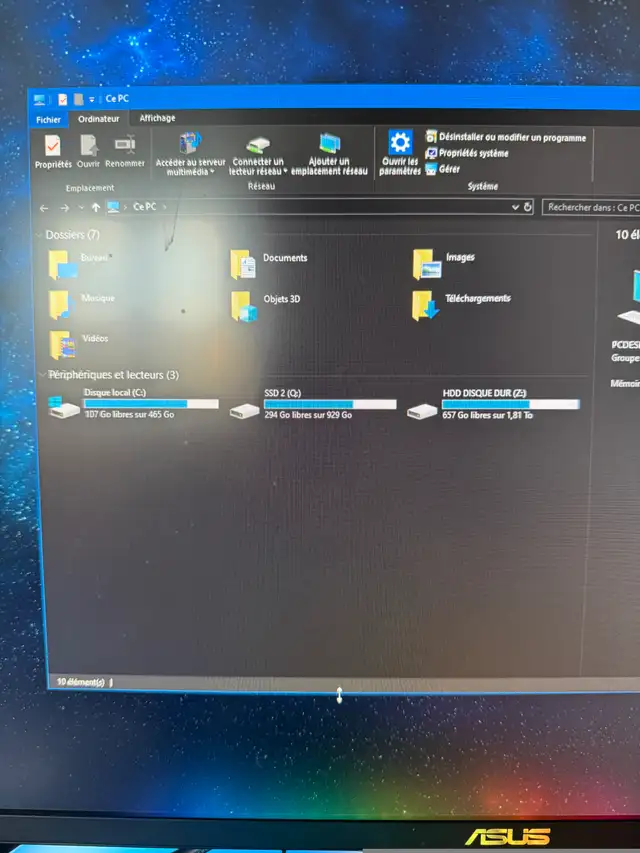Click the quick access properties icon in title bar
Viewport: 640px width, 853px height.
(x=63, y=100)
